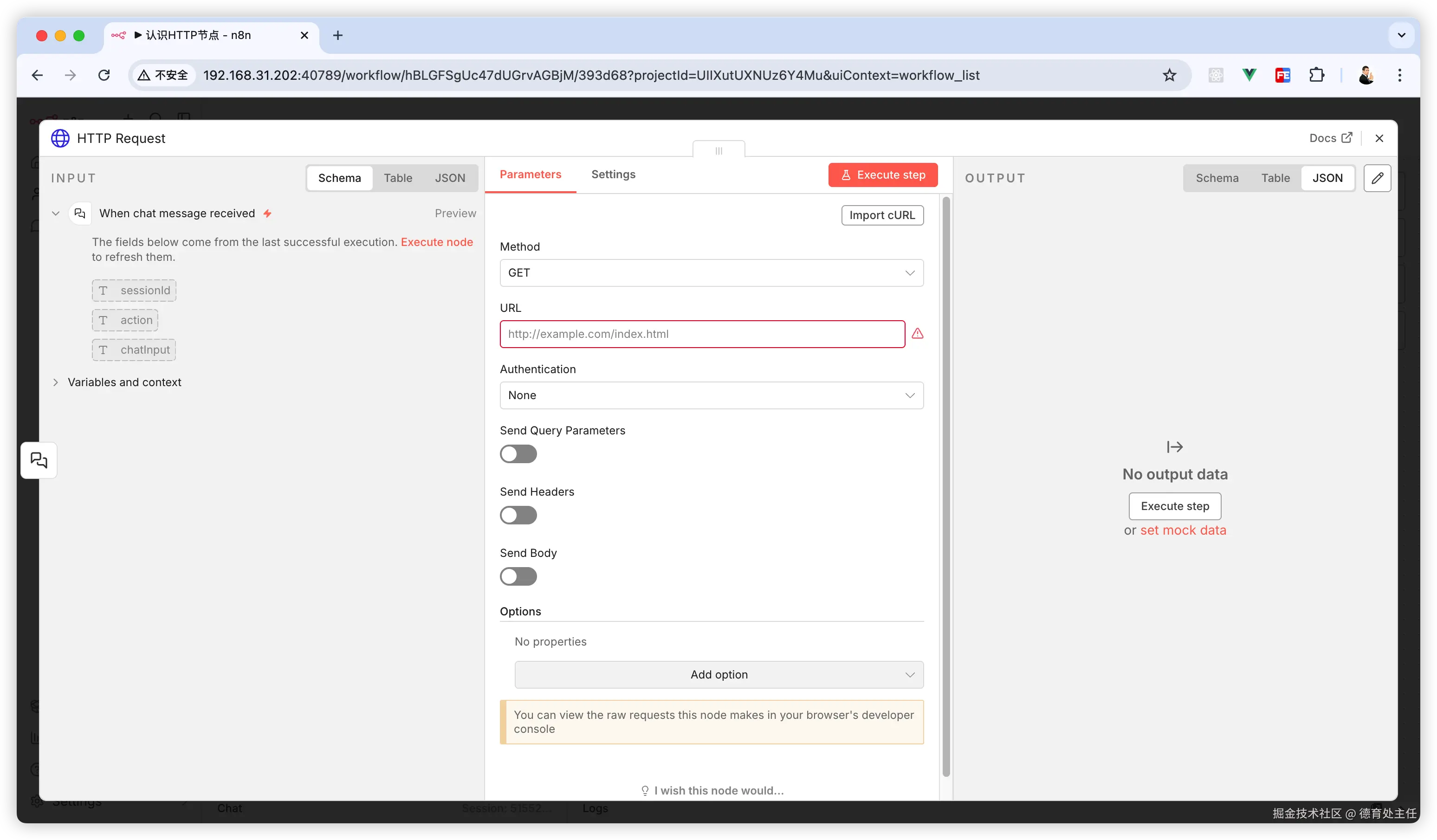Click into the URL input field
The image size is (1437, 840).
tap(701, 334)
